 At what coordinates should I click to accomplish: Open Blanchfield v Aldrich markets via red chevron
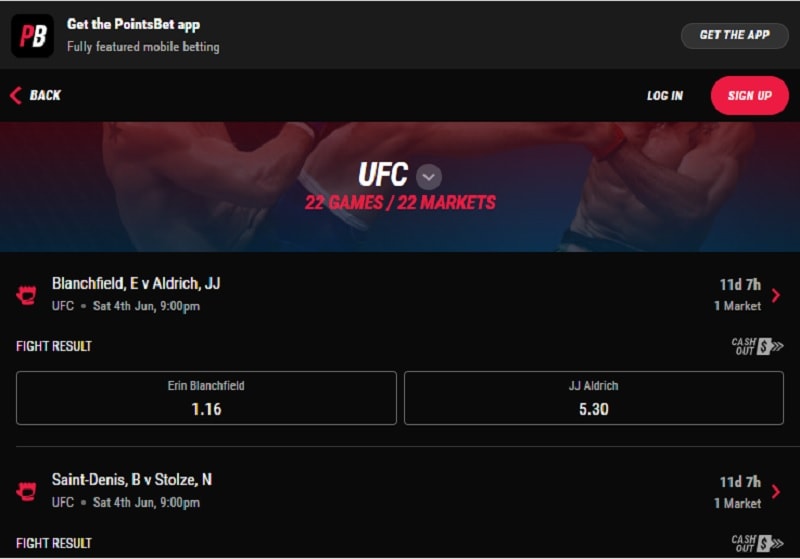coord(776,295)
